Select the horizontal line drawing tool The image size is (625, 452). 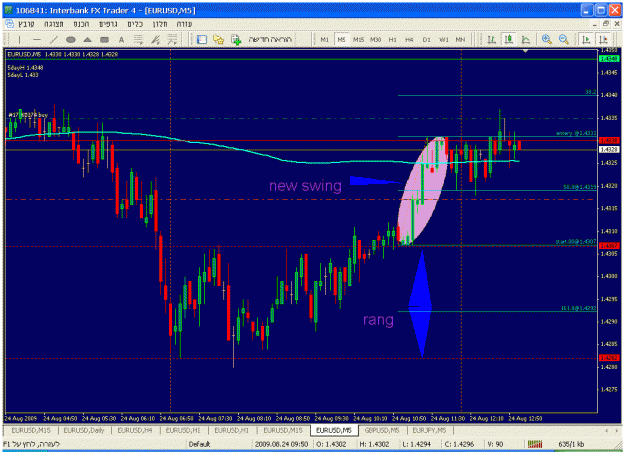(x=37, y=39)
